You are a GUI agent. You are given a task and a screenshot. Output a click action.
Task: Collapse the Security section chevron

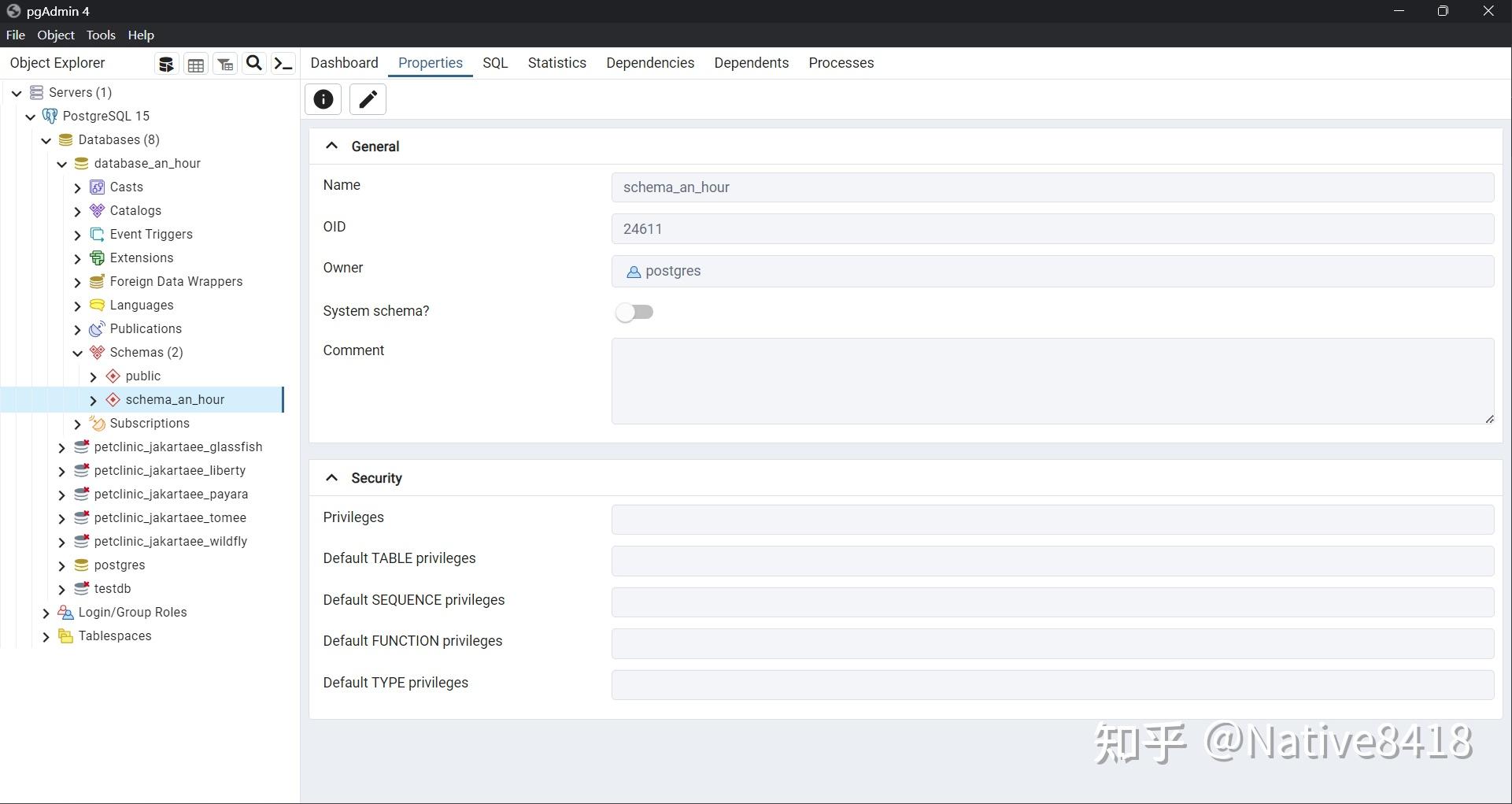(331, 477)
